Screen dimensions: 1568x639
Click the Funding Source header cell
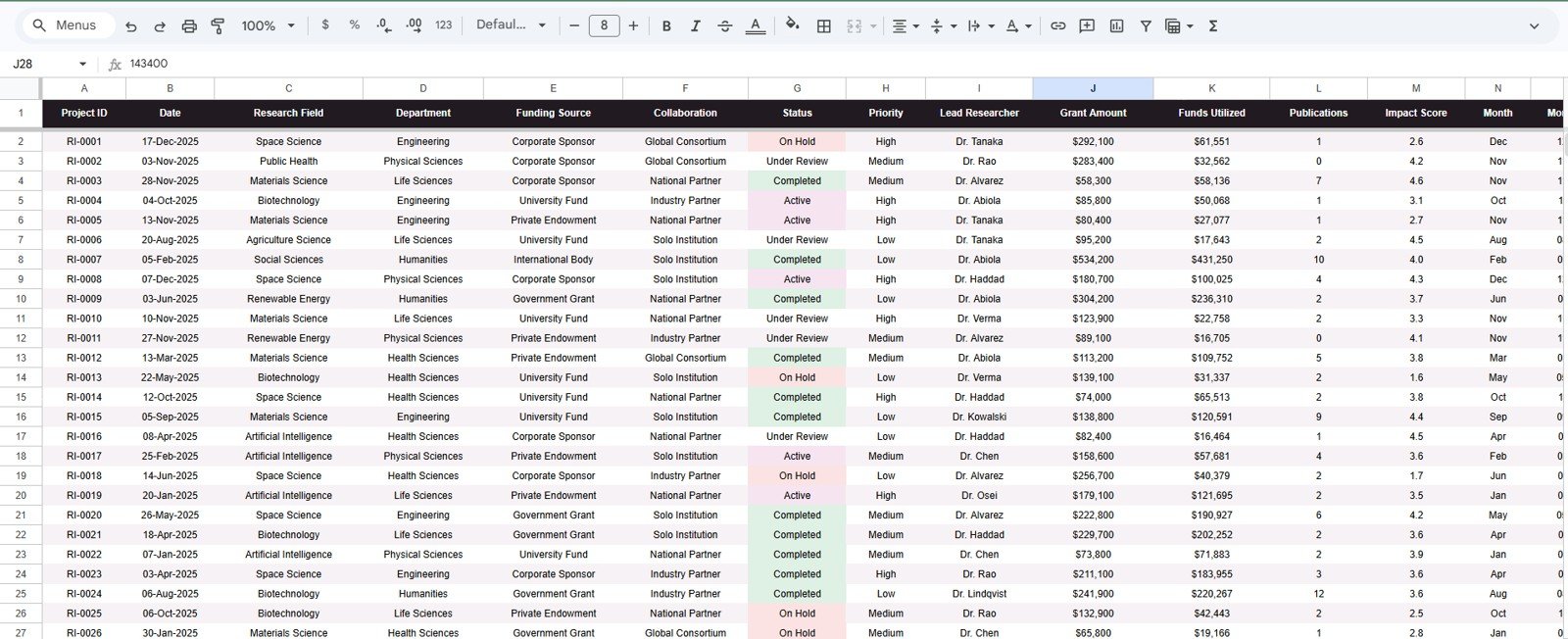(553, 113)
